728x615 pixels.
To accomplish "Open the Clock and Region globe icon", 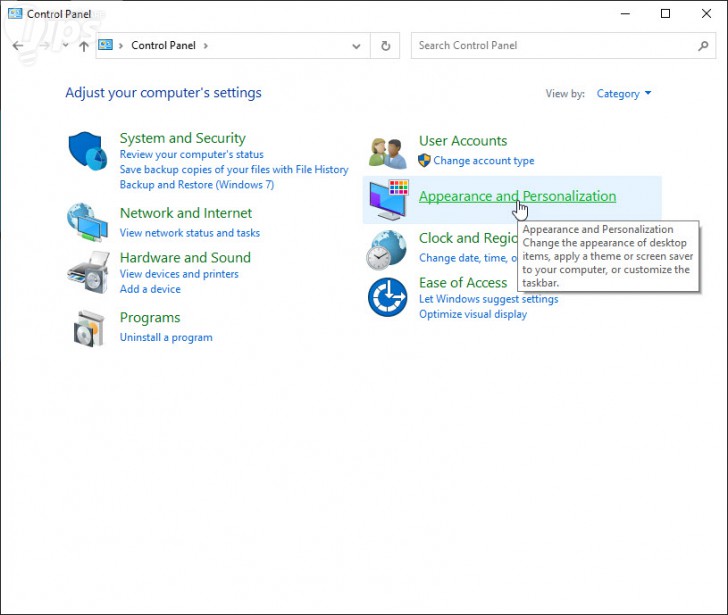I will click(386, 250).
